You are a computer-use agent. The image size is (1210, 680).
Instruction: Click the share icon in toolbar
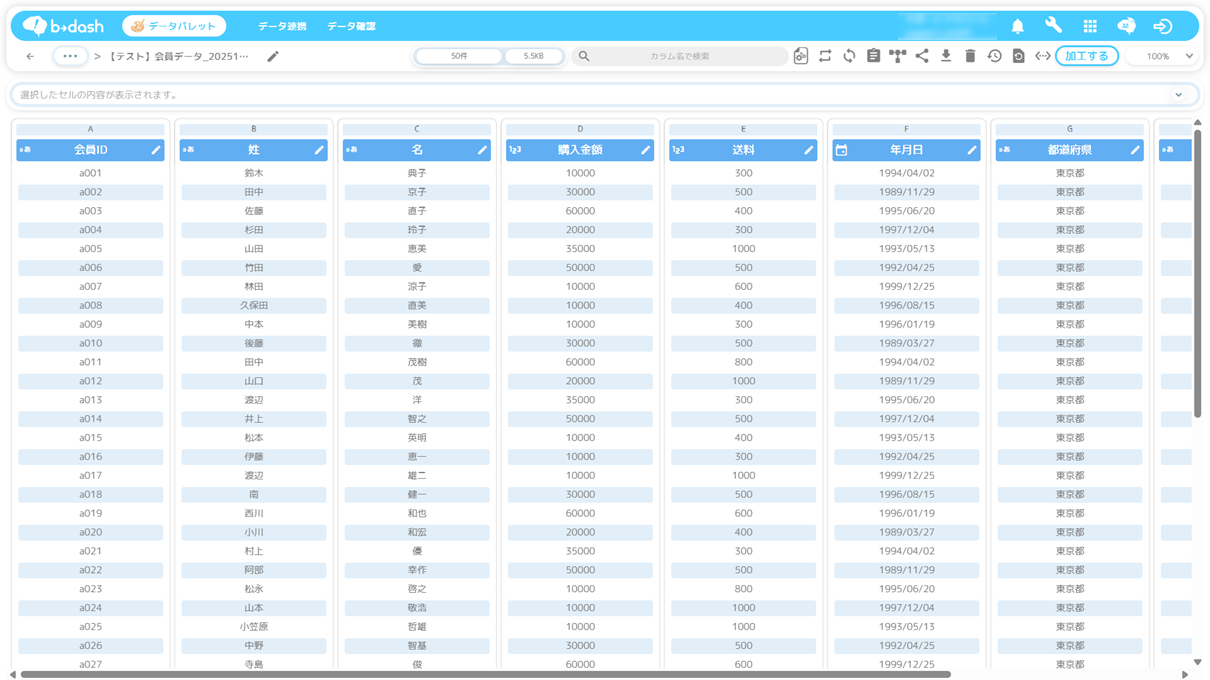point(922,56)
